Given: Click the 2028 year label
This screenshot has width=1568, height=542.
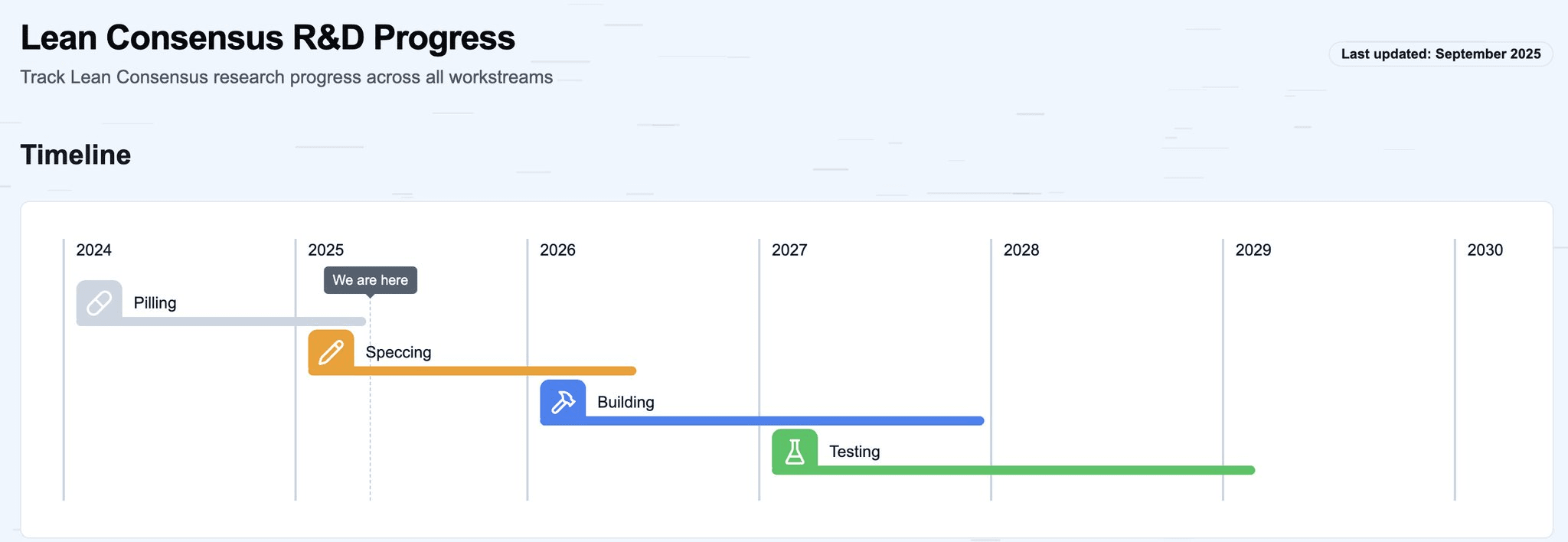Looking at the screenshot, I should 1021,250.
